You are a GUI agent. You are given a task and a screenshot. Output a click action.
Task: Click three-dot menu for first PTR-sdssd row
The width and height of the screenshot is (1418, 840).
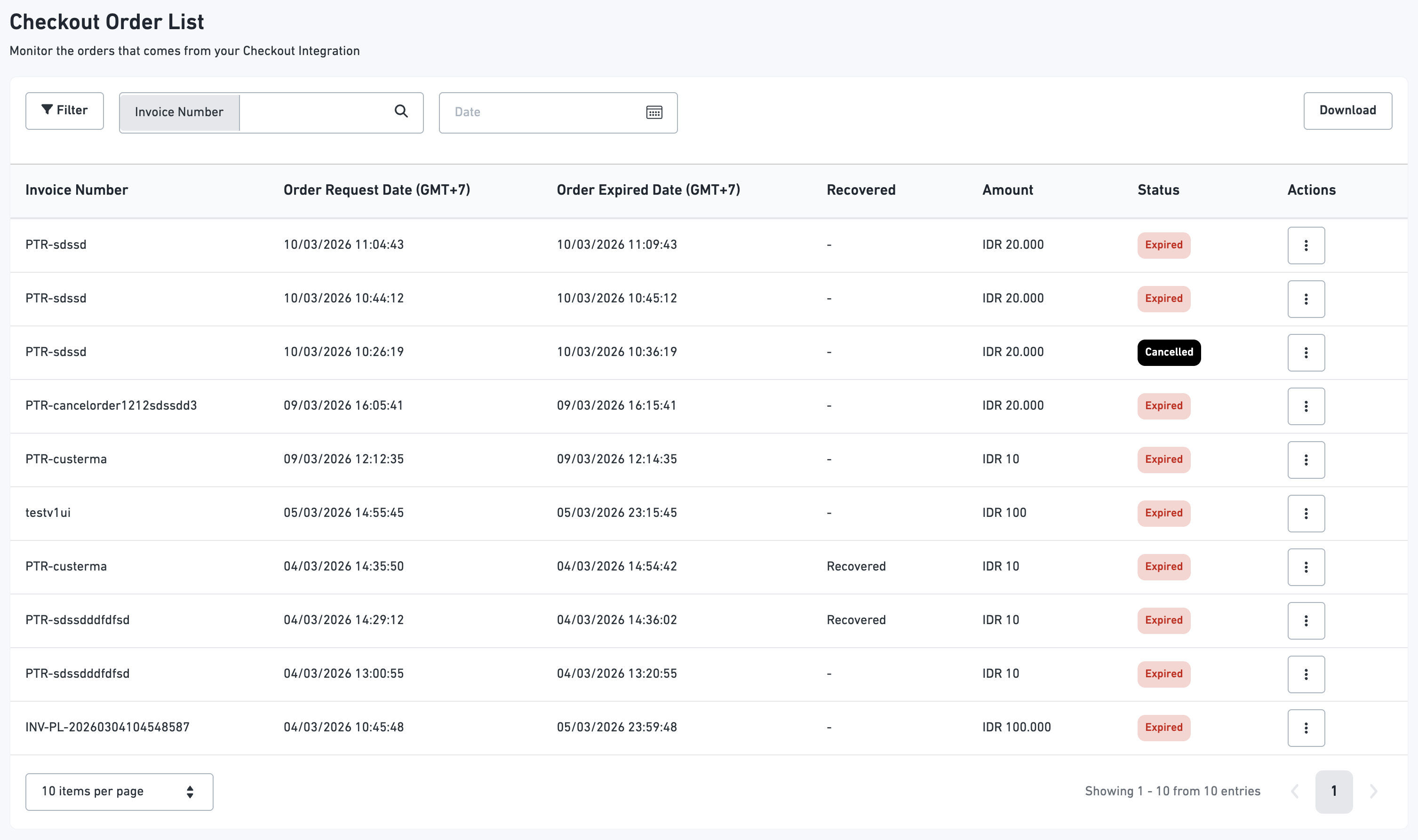(1306, 245)
